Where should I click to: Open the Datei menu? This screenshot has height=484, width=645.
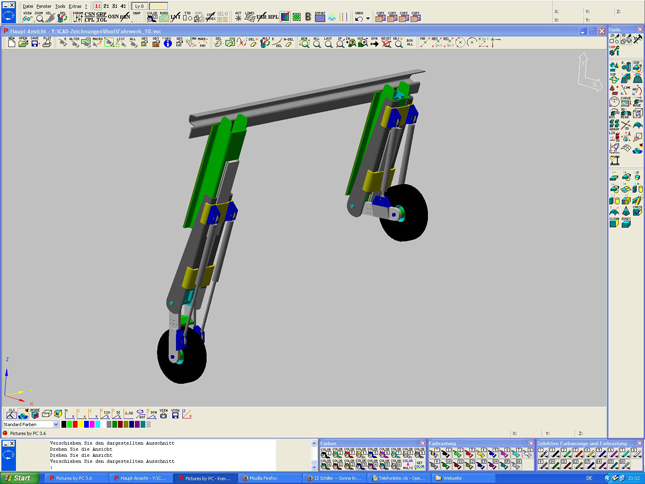[28, 6]
